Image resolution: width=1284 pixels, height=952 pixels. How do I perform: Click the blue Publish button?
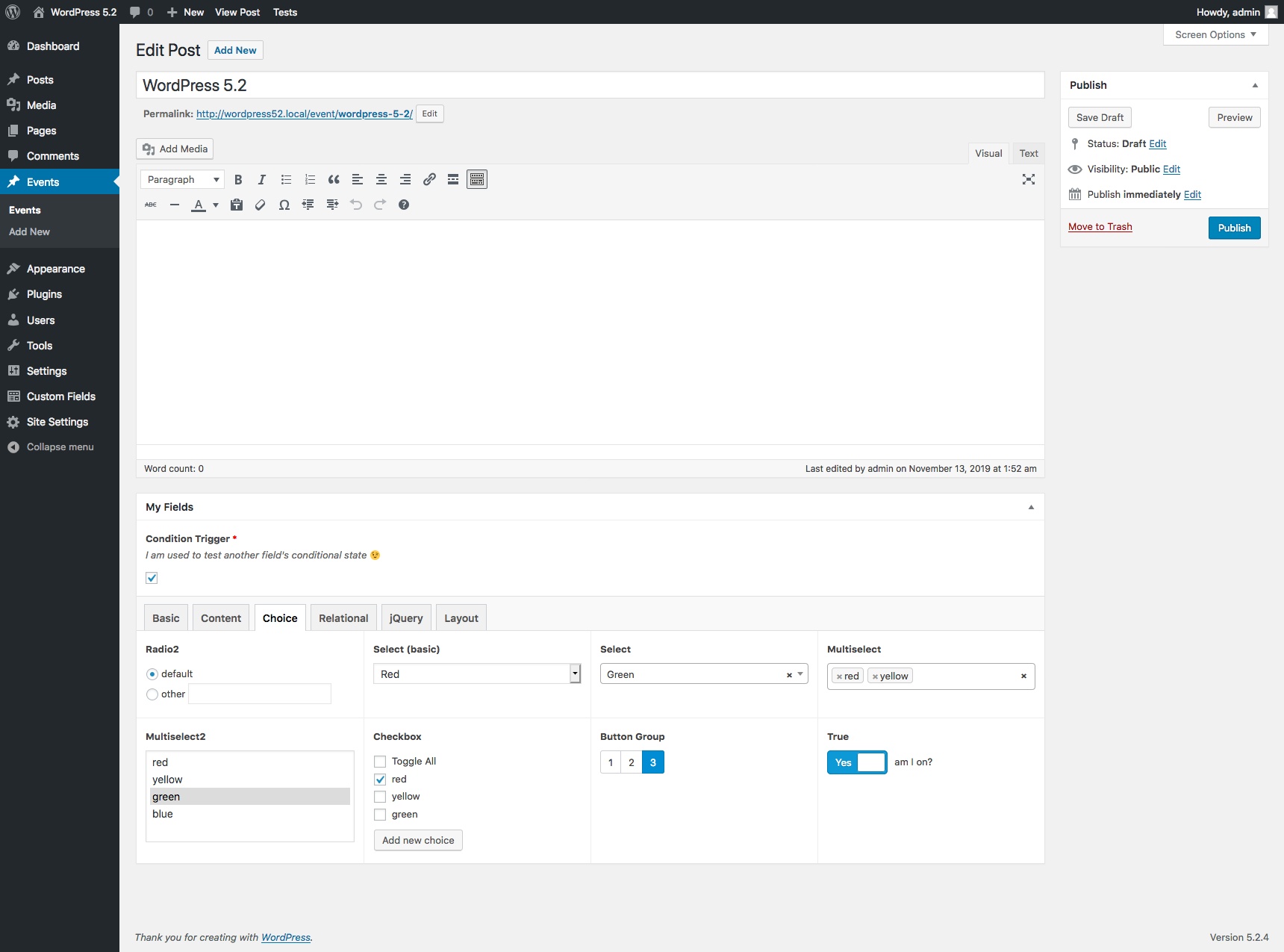pos(1234,228)
